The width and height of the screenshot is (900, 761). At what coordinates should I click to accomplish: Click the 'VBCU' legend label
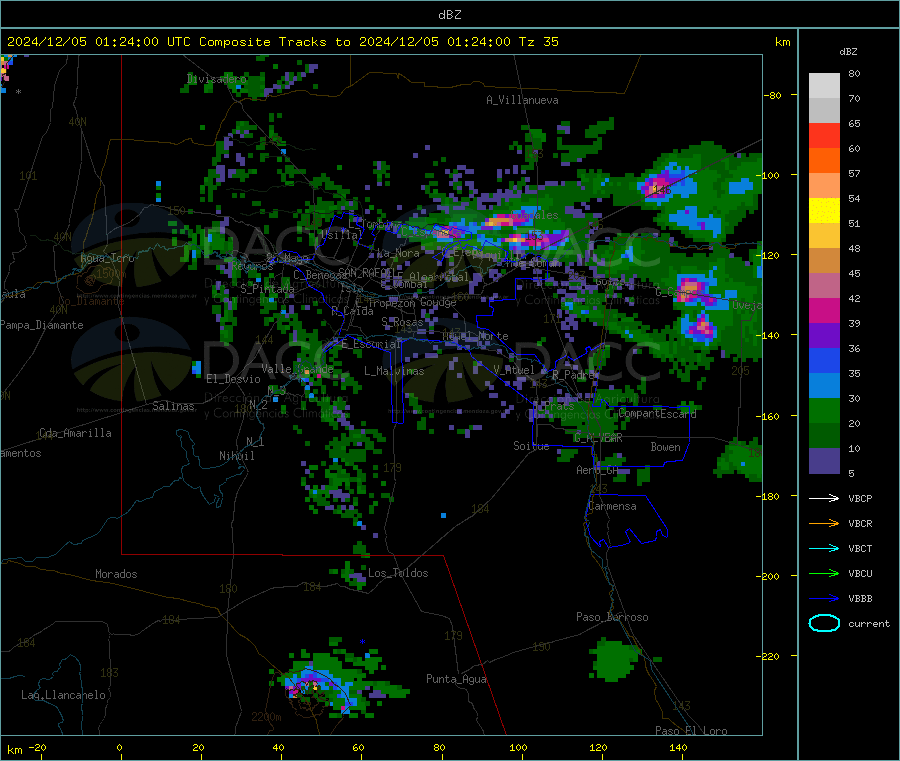[x=860, y=573]
